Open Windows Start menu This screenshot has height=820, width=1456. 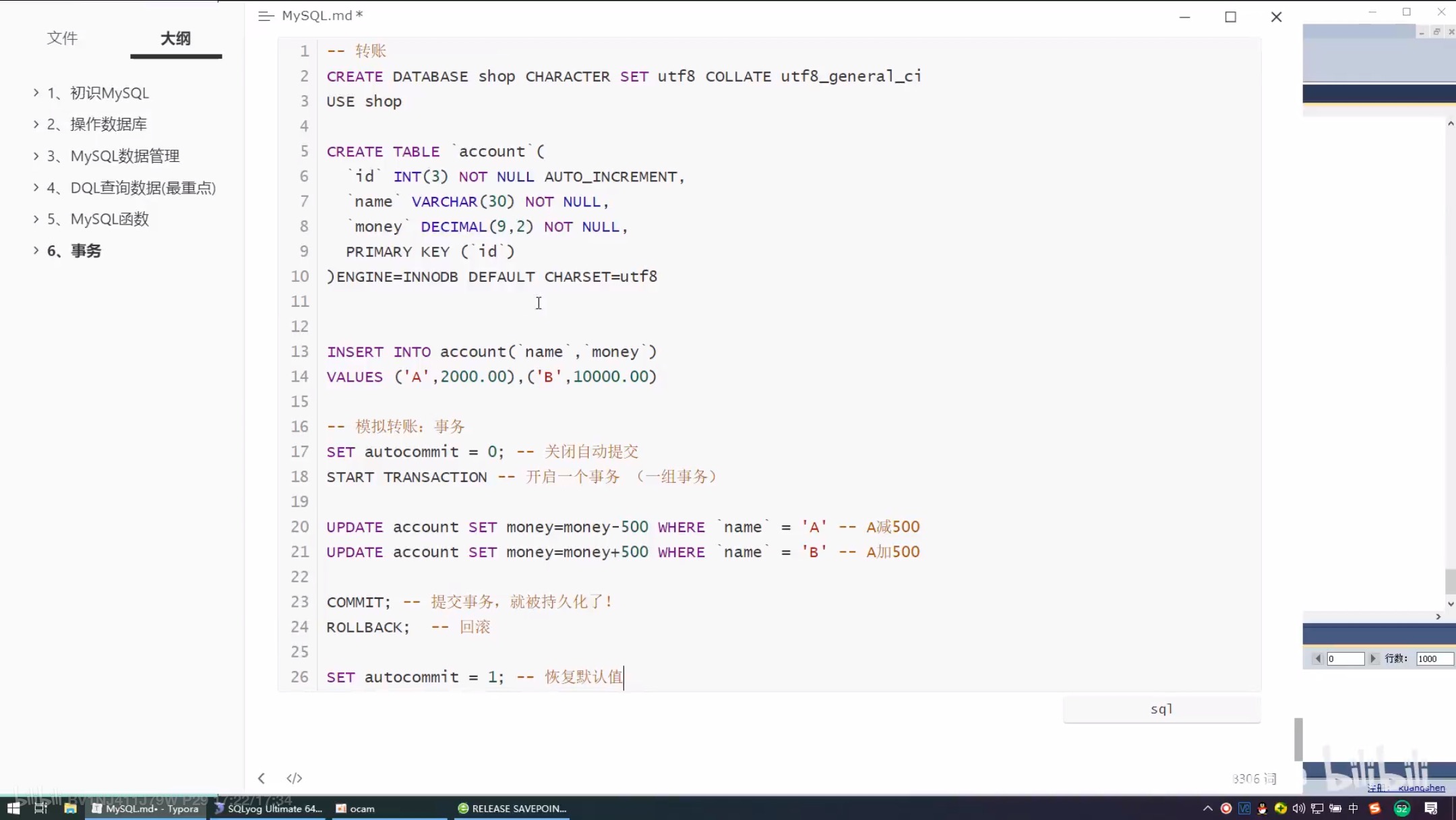(13, 808)
